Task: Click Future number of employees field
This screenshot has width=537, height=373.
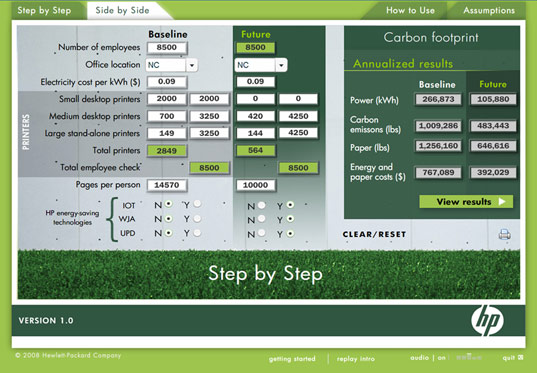Action: pyautogui.click(x=255, y=48)
